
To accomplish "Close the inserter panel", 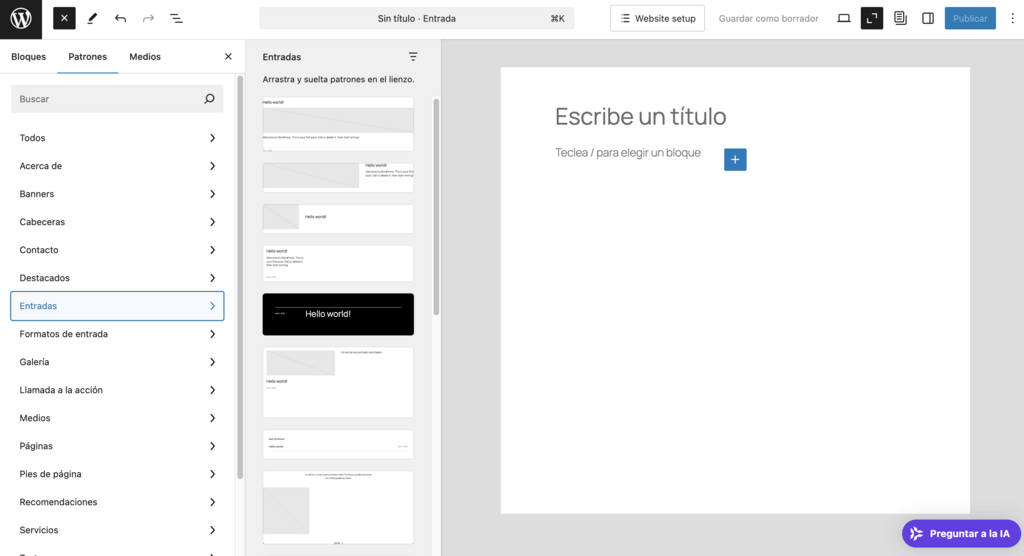I will coord(228,57).
